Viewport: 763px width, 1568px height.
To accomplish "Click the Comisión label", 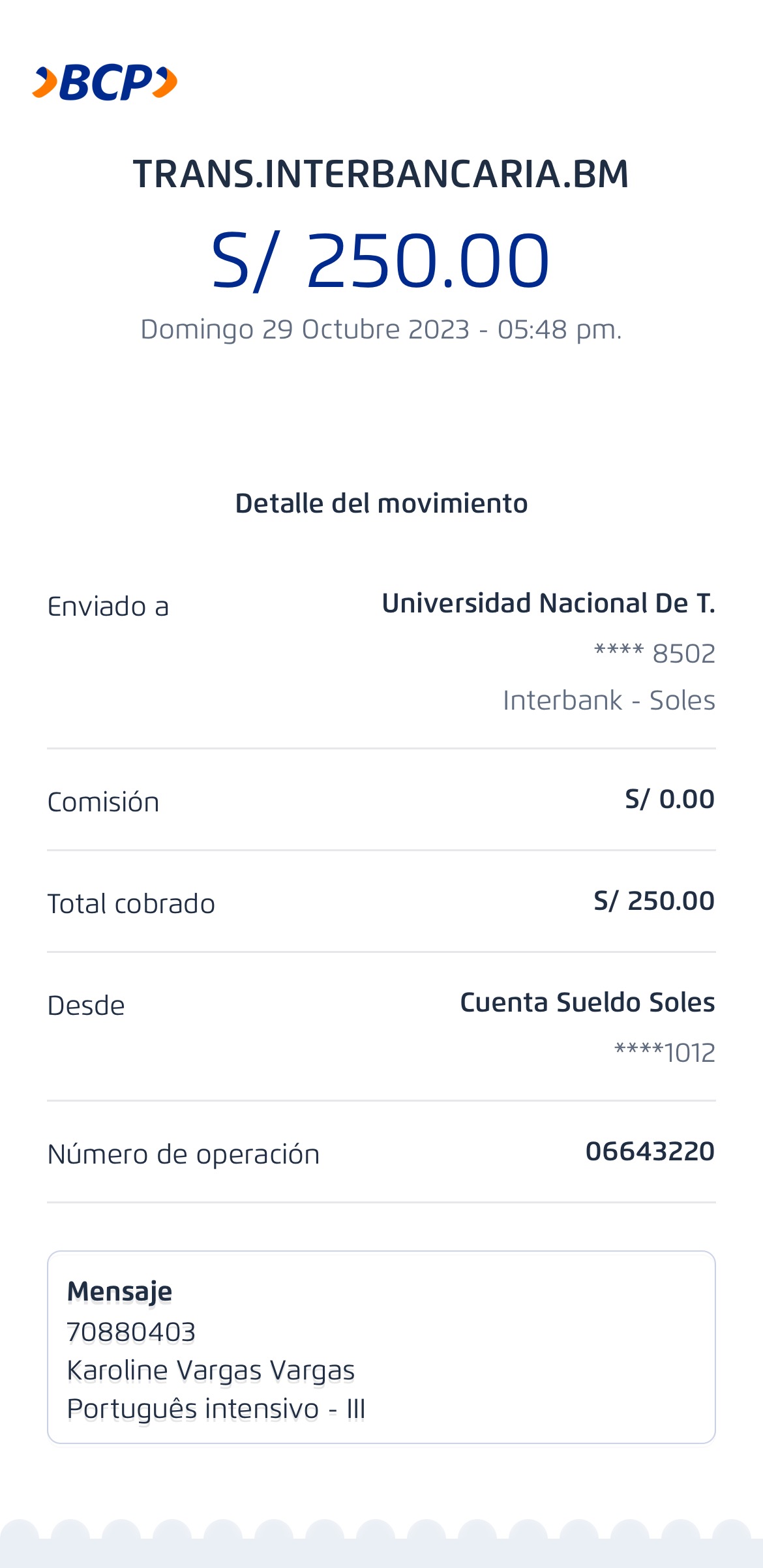I will [103, 802].
